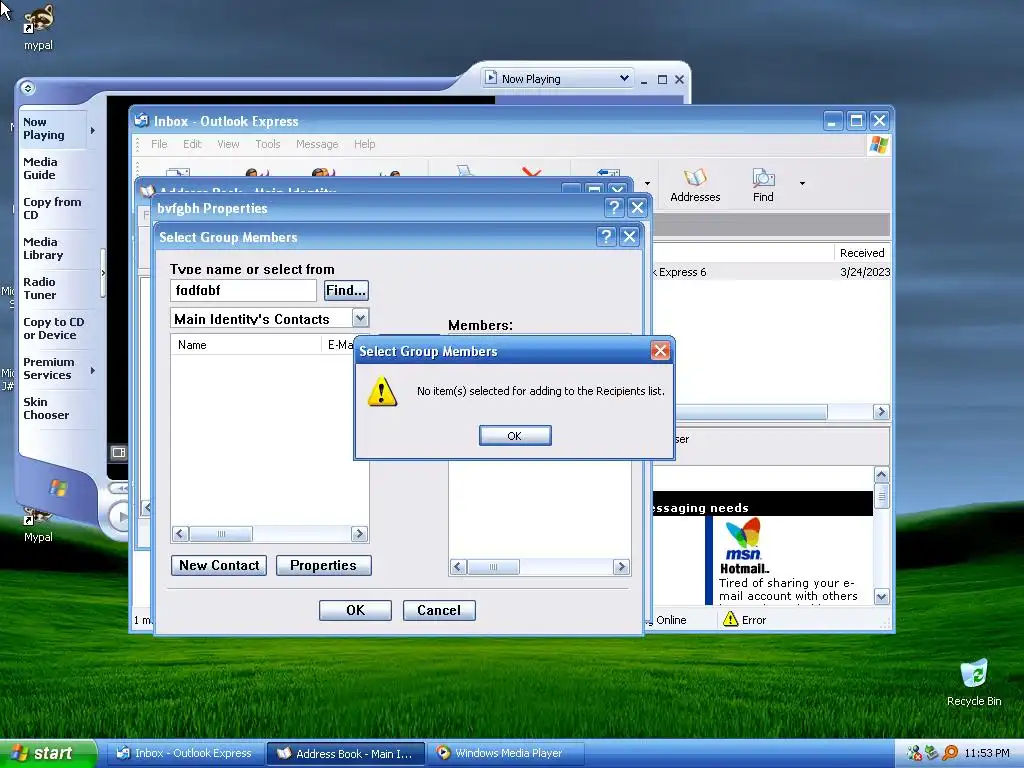
Task: Click the Find toolbar icon in Outlook Express
Action: (763, 185)
